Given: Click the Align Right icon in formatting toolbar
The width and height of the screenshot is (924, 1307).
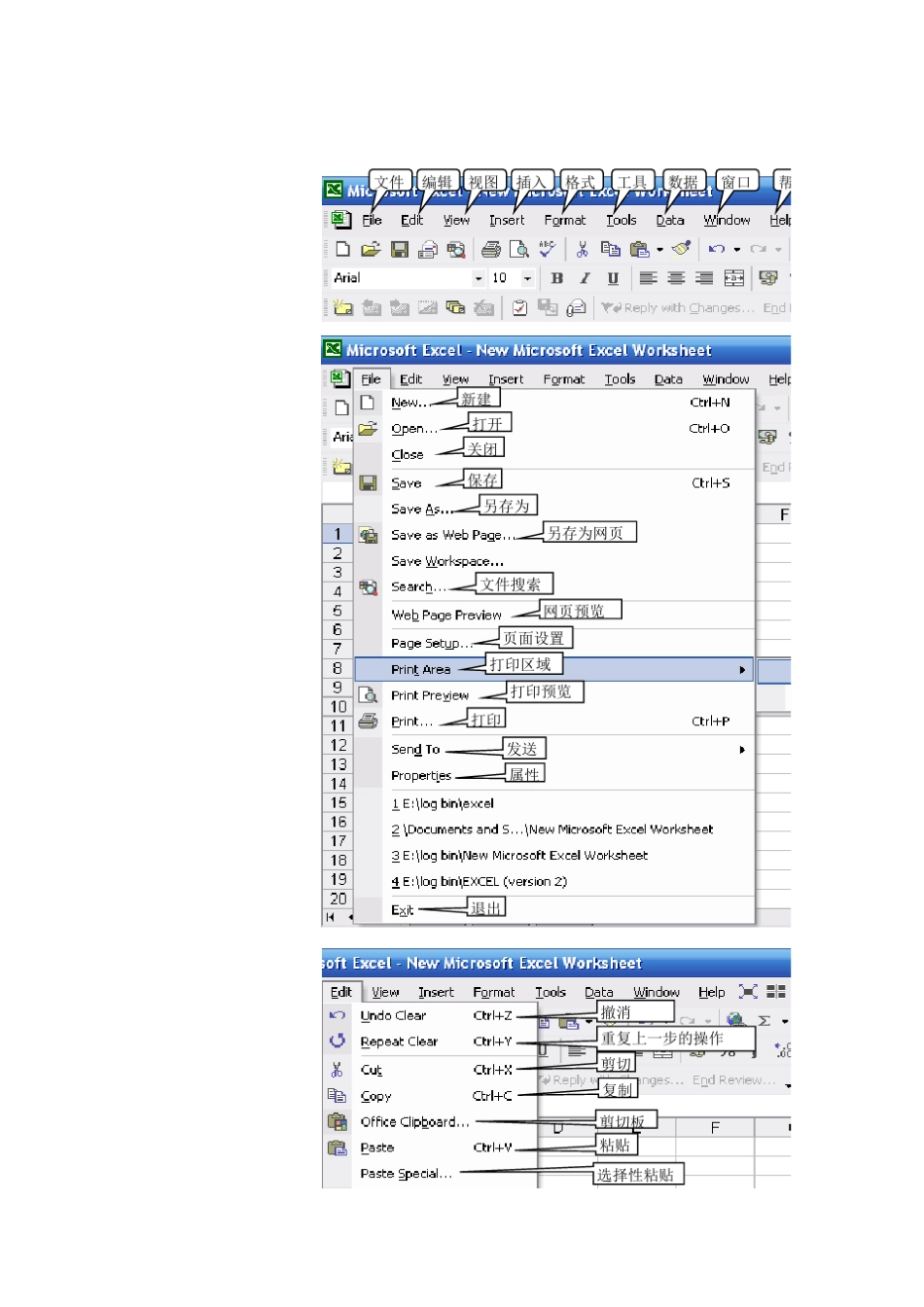Looking at the screenshot, I should [x=704, y=278].
